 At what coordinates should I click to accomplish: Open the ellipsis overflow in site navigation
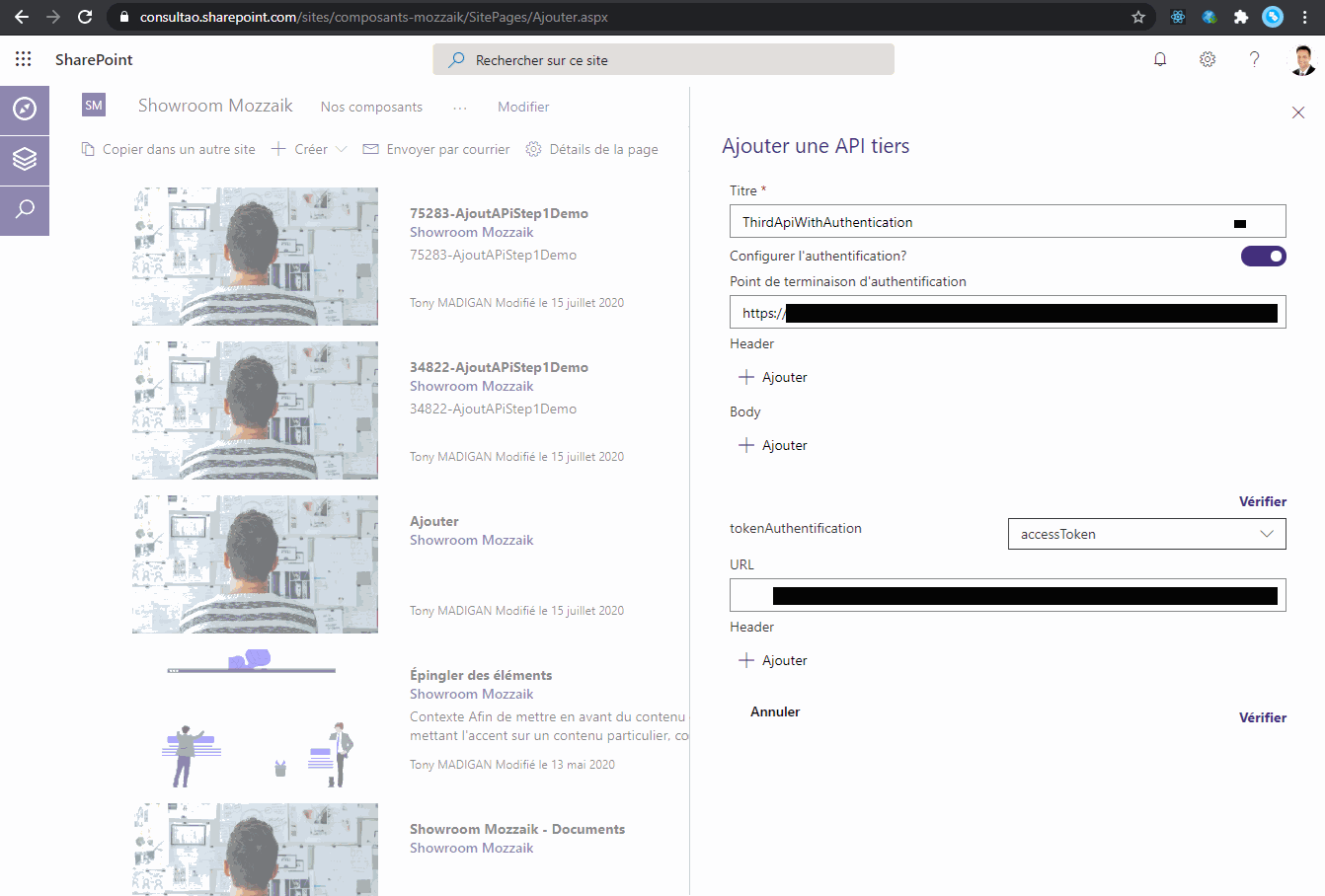pyautogui.click(x=460, y=107)
